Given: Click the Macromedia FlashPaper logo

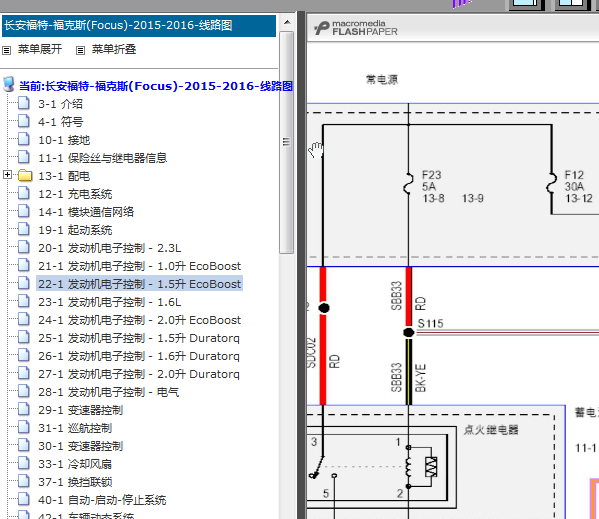Looking at the screenshot, I should coord(356,28).
